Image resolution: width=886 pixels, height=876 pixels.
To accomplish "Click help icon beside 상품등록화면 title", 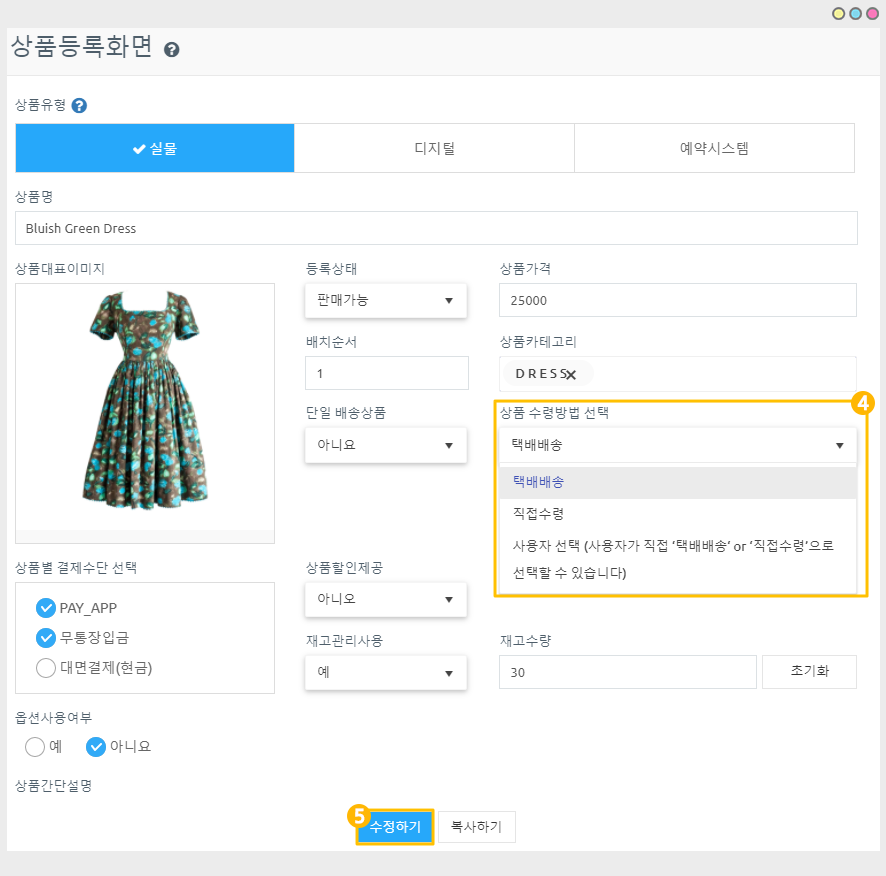I will pos(172,49).
